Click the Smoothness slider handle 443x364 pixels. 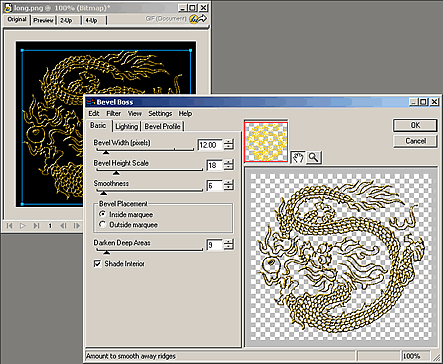pos(104,193)
